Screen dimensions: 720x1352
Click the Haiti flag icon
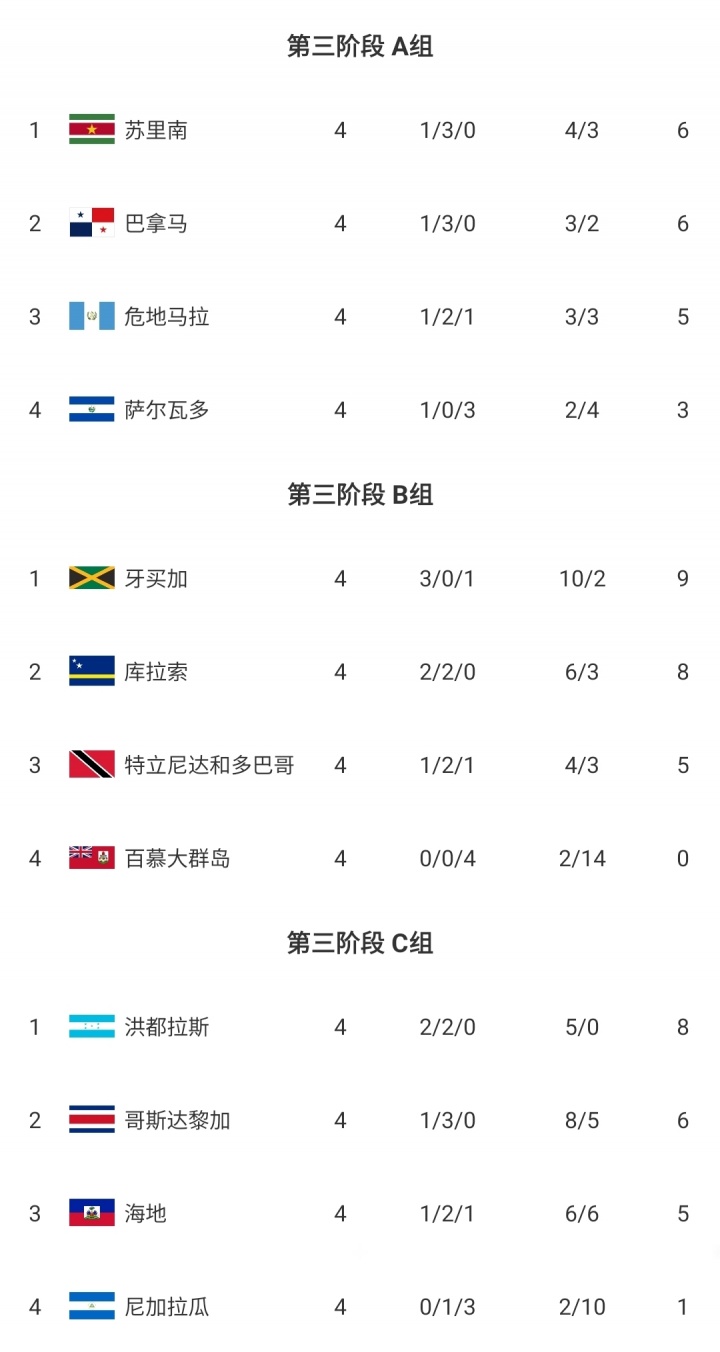tap(92, 1213)
